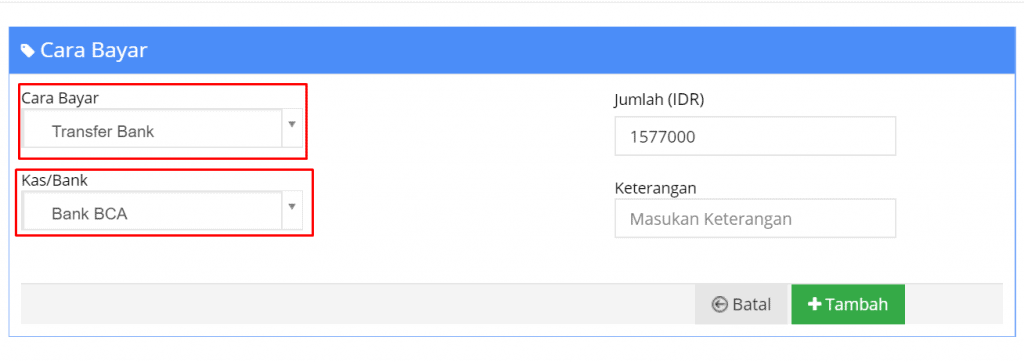Click the Cara Bayar panel title
This screenshot has width=1024, height=362.
[94, 50]
